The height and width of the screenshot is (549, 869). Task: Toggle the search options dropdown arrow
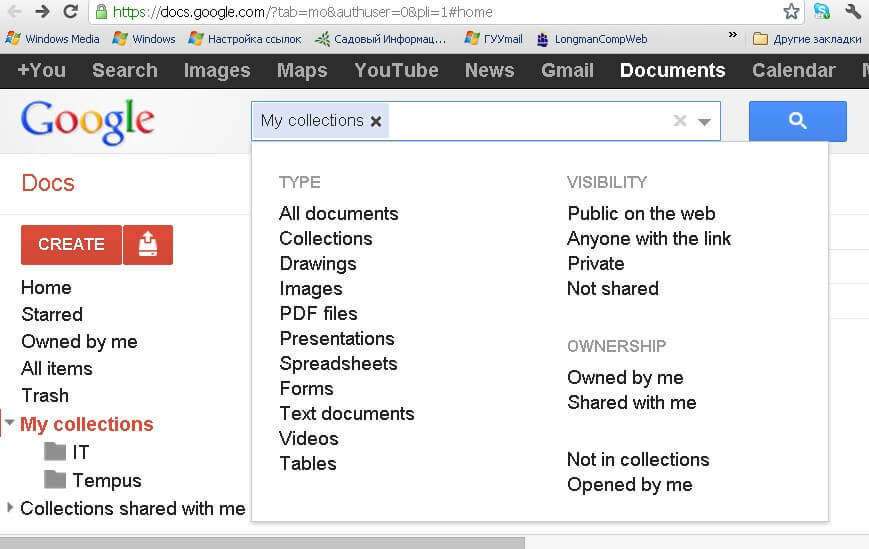coord(704,121)
